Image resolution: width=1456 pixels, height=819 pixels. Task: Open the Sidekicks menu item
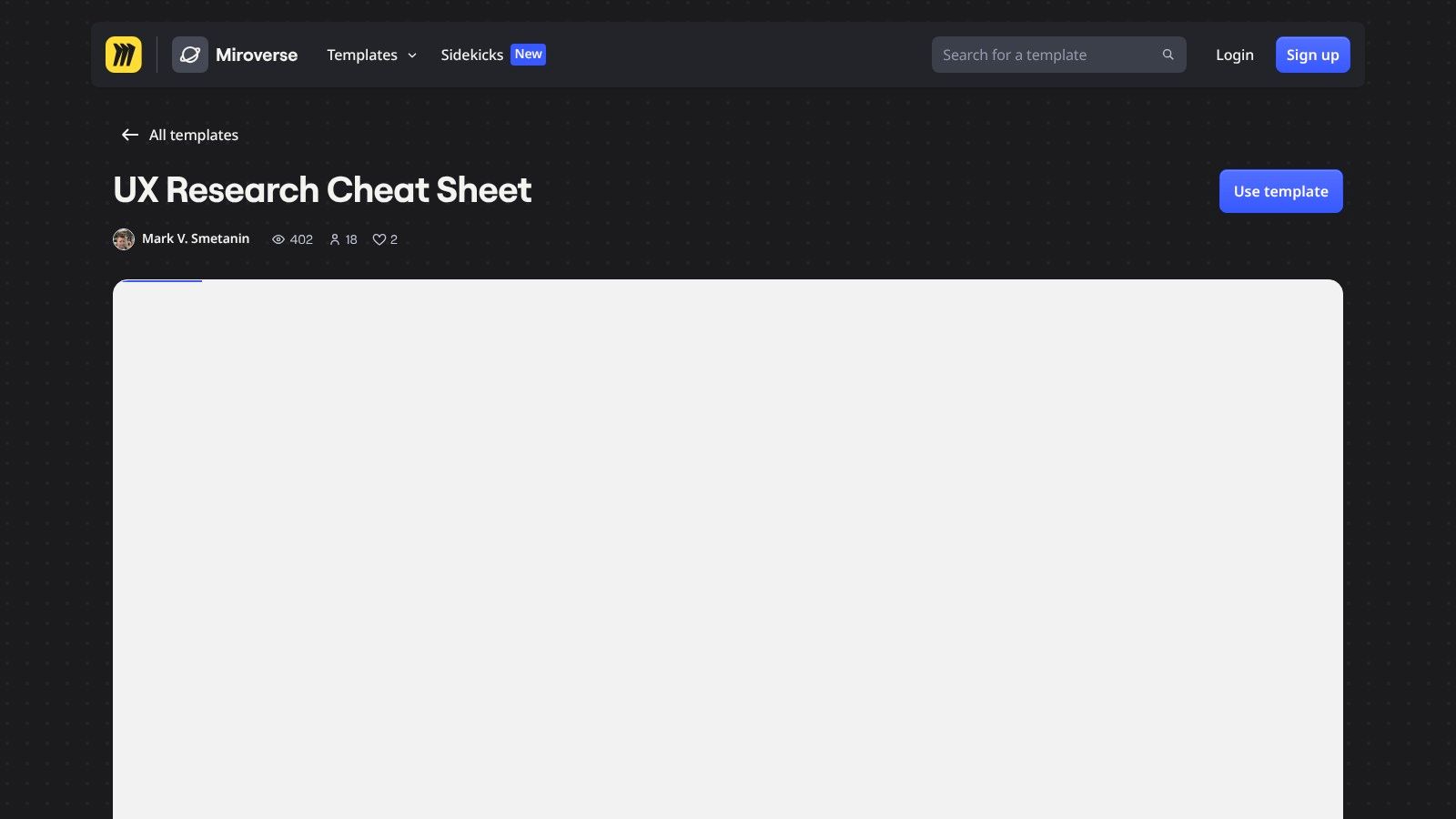point(471,55)
